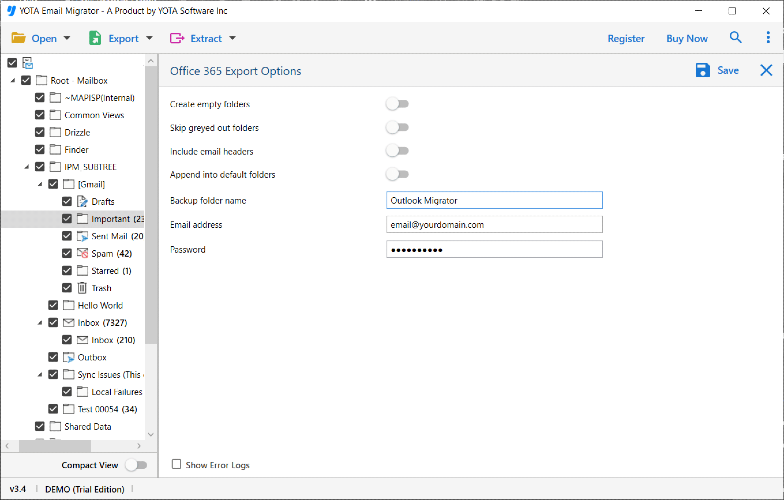
Task: Uncheck the topmost select-all checkbox
Action: (x=12, y=63)
